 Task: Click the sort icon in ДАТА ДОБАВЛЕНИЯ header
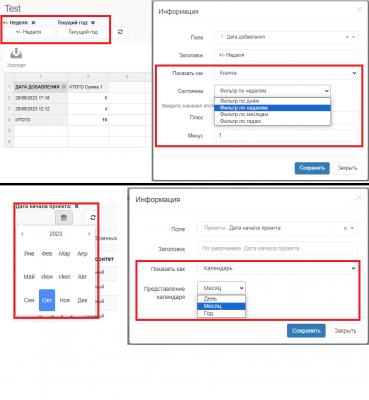click(x=64, y=87)
